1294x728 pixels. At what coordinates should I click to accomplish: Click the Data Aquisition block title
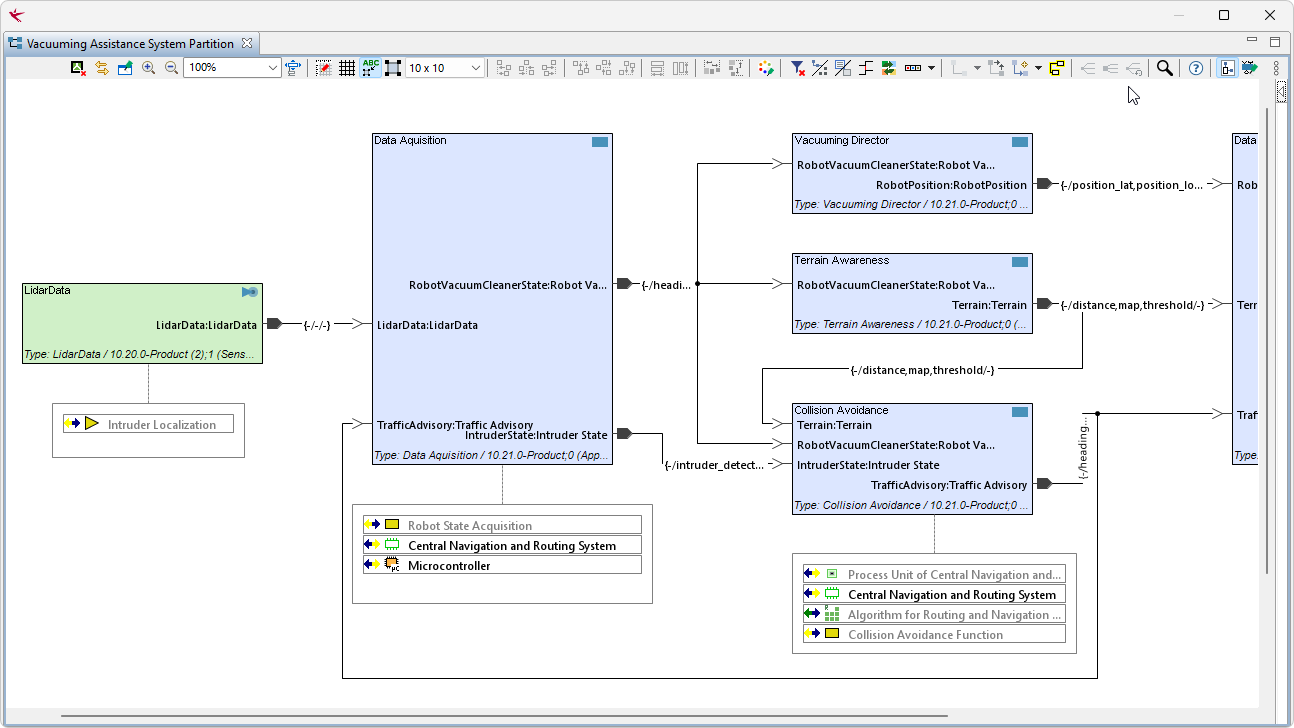click(410, 140)
